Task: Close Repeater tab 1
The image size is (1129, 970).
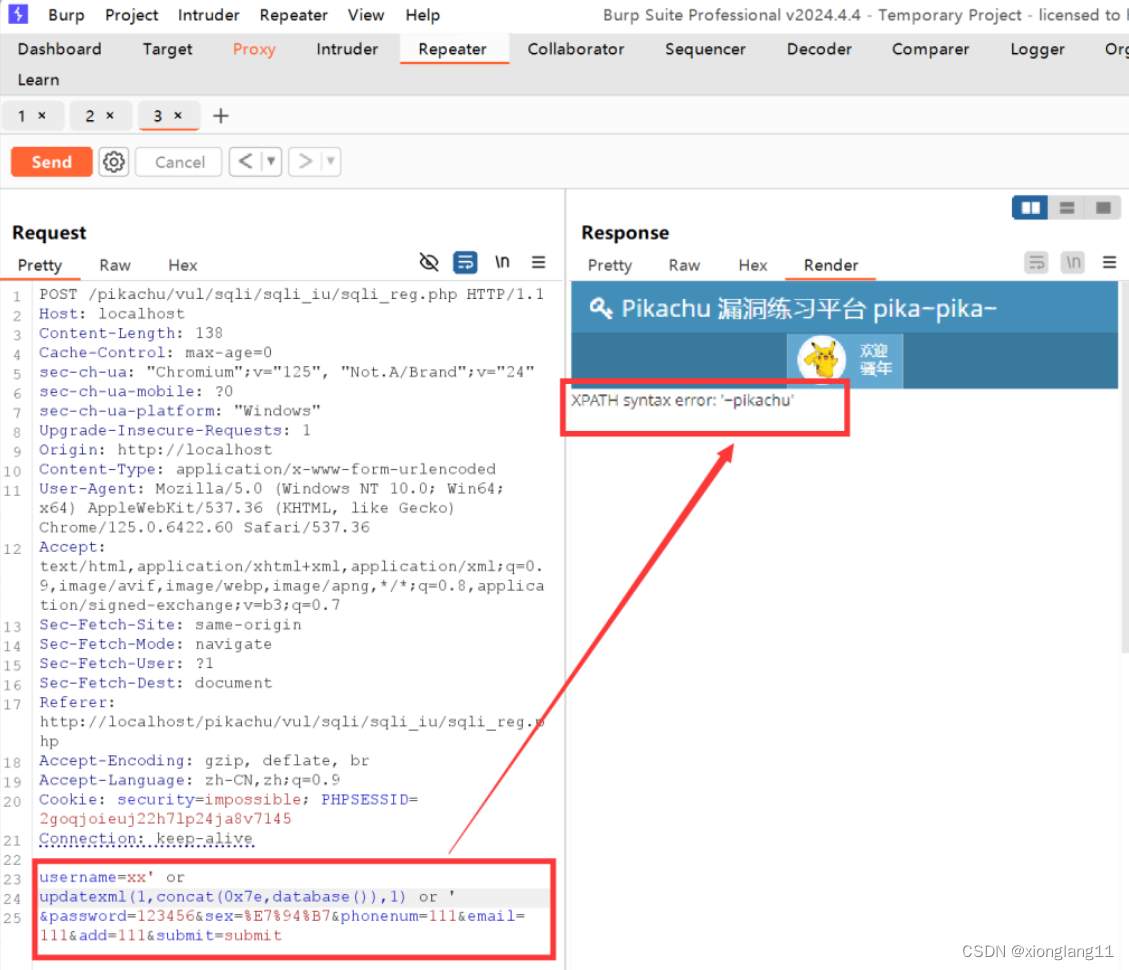Action: click(x=42, y=115)
